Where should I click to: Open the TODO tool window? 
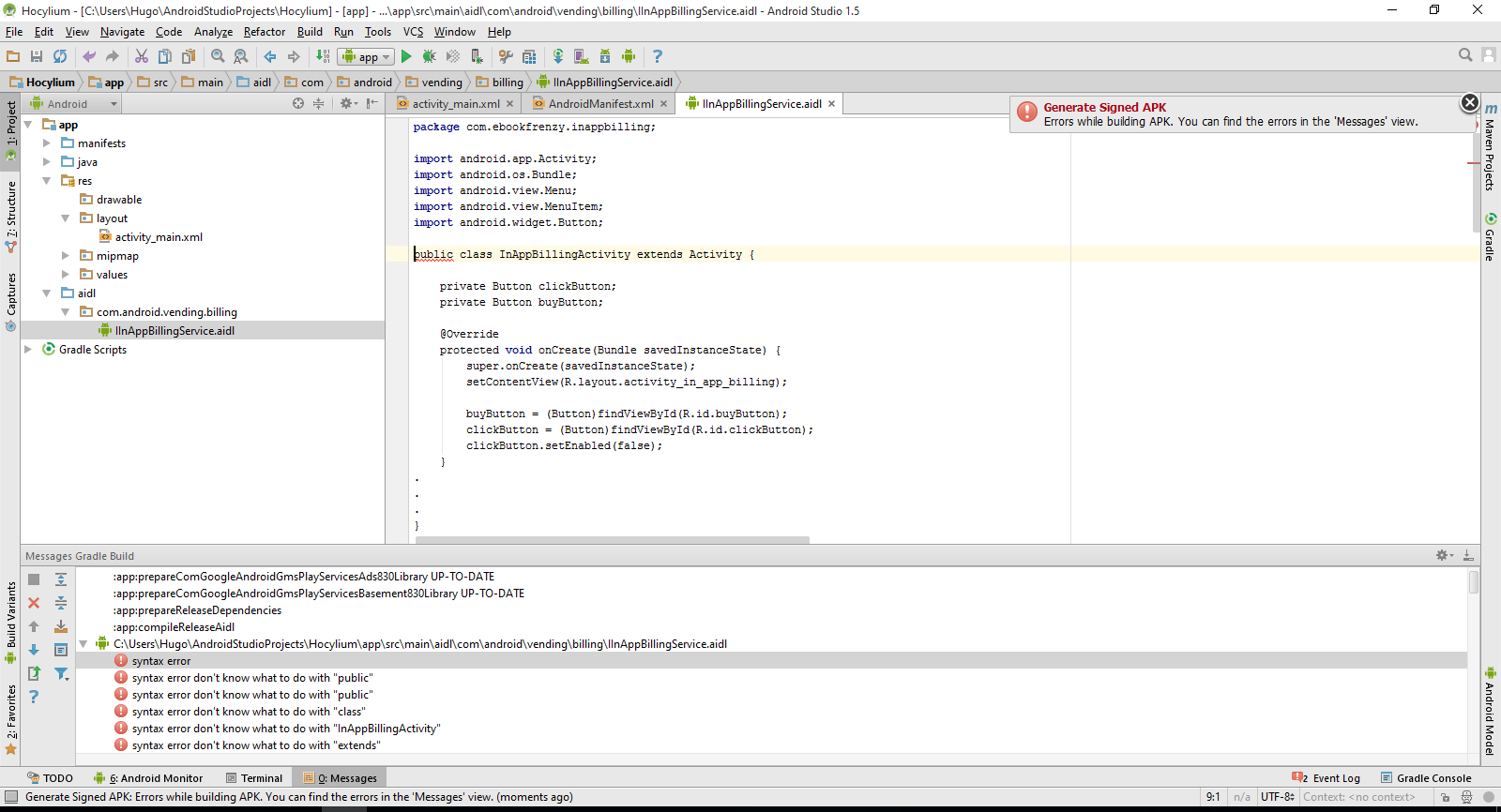51,778
